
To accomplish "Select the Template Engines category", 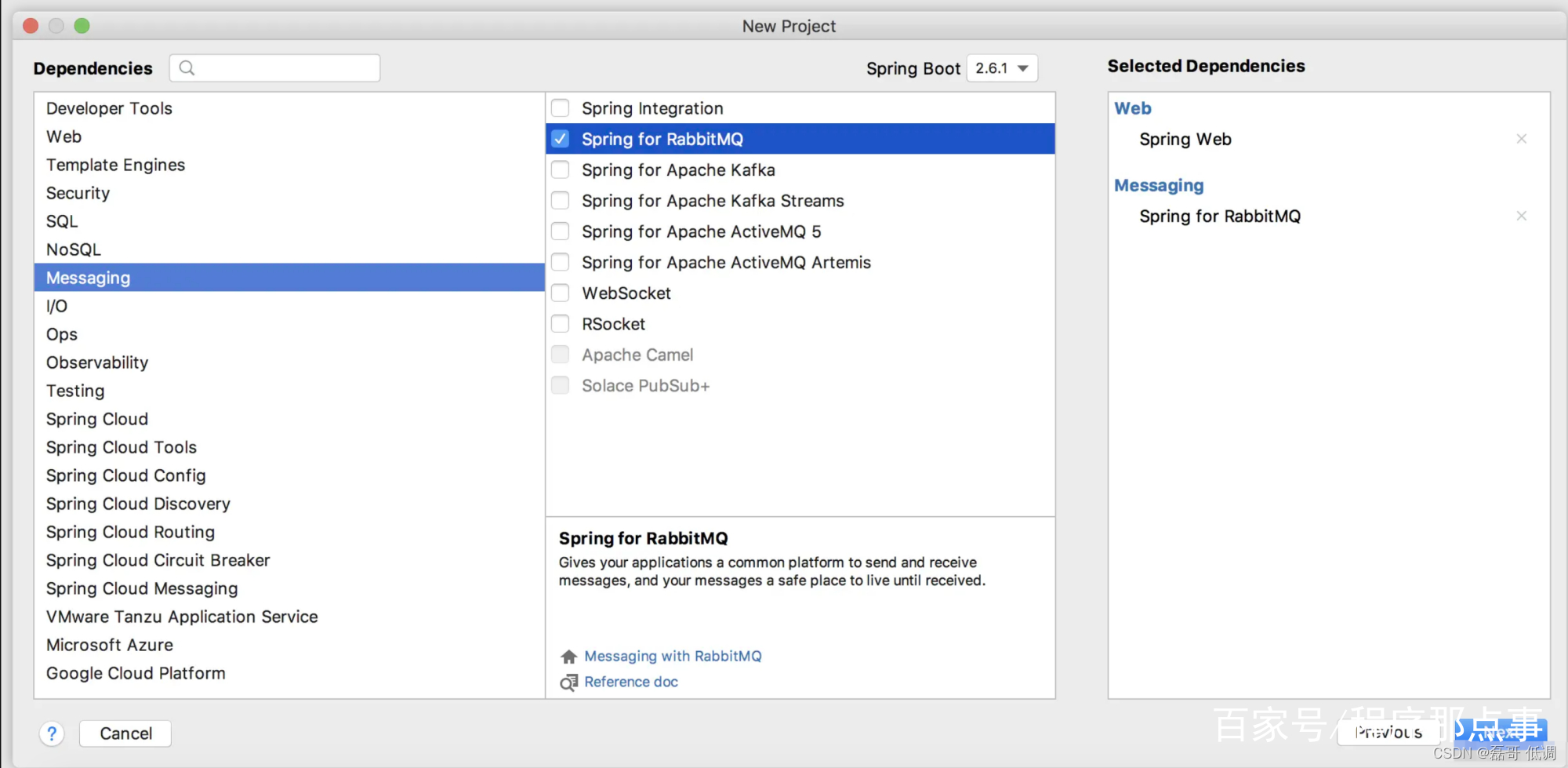I will click(289, 165).
